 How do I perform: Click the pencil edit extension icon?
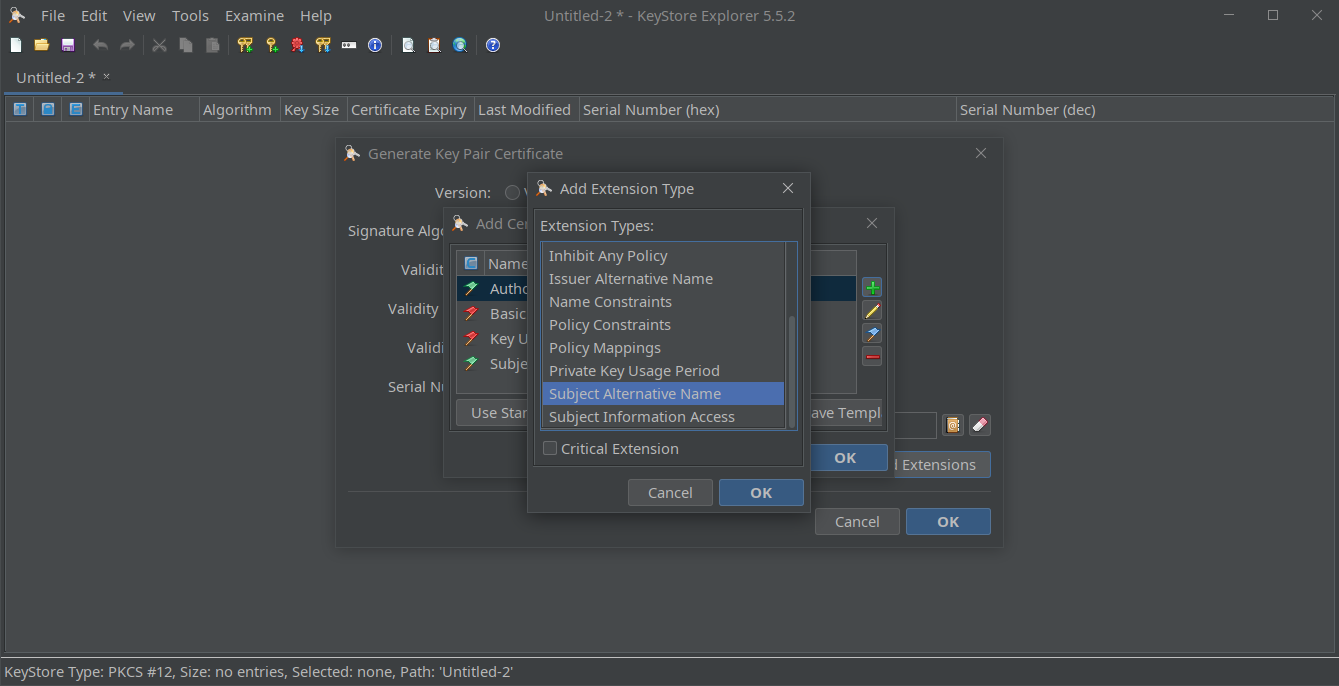[872, 311]
